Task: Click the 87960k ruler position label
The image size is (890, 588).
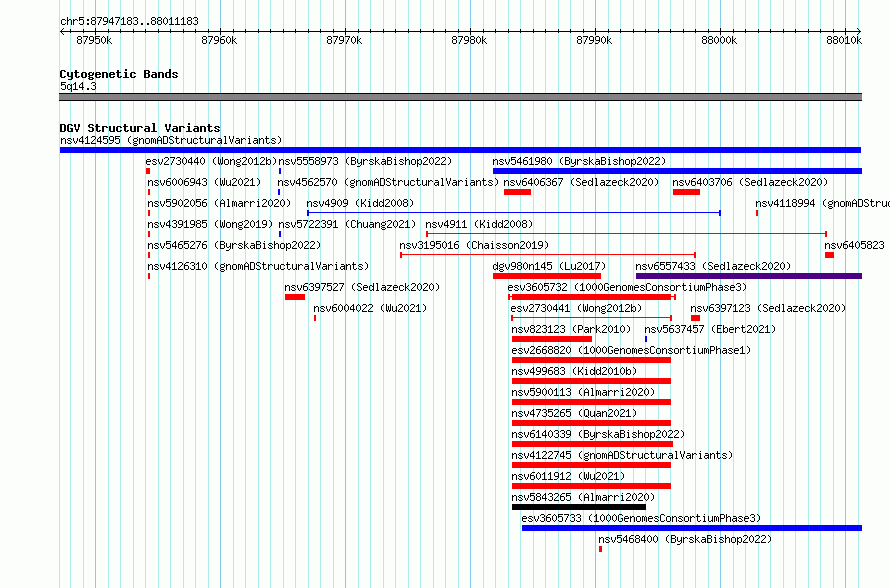Action: [219, 40]
